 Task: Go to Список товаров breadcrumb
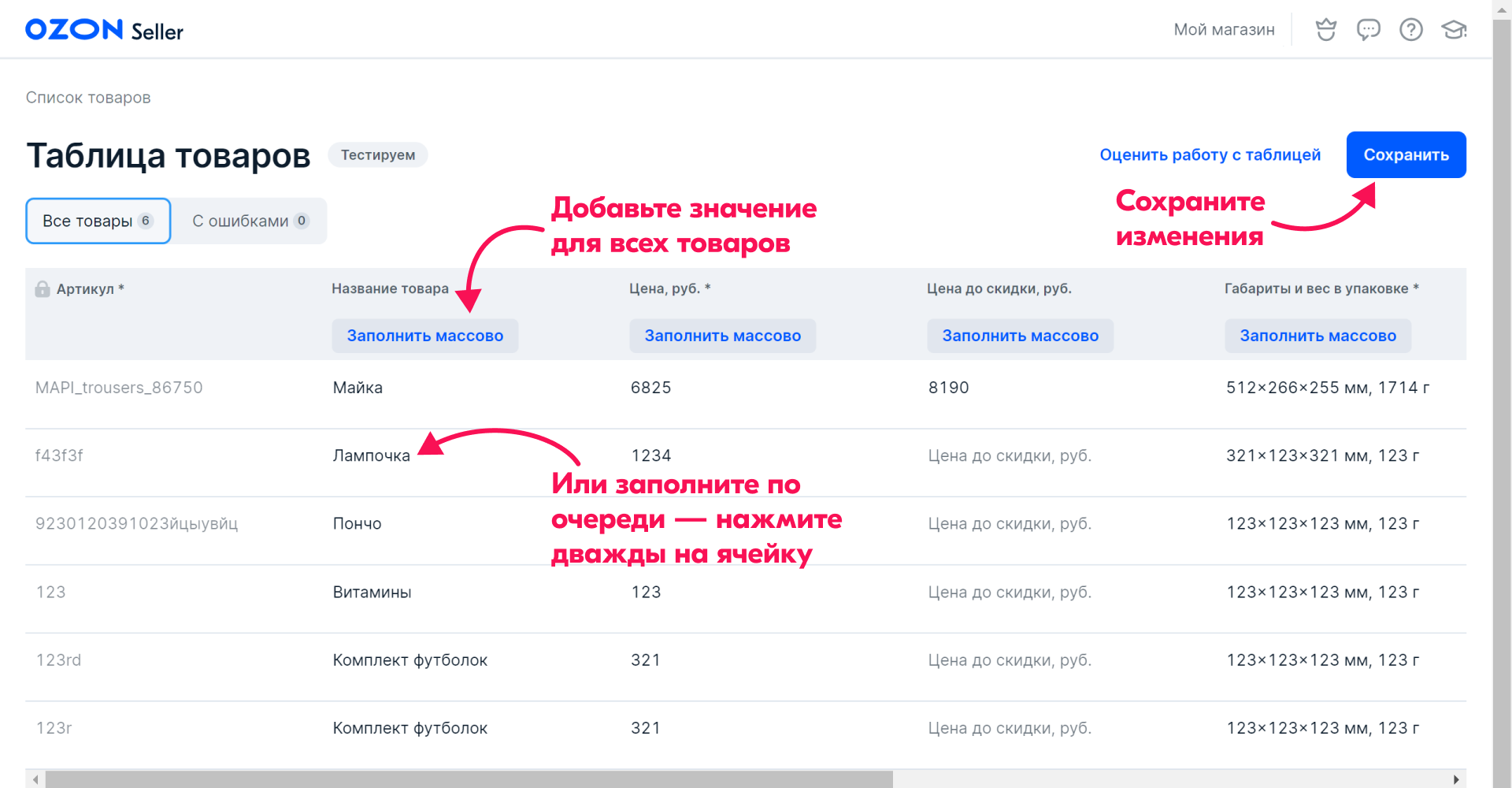pos(88,98)
